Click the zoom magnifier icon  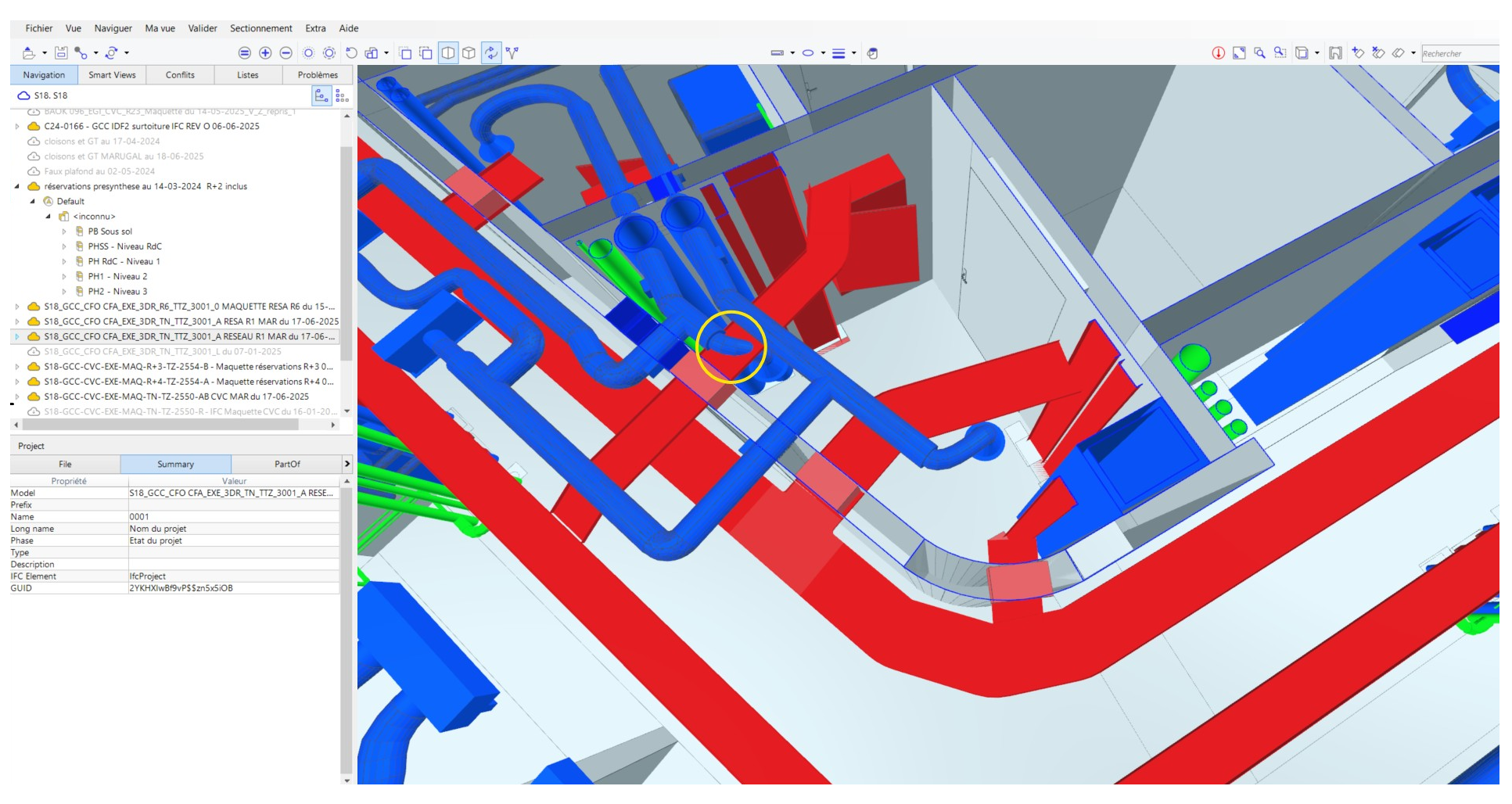point(1259,53)
